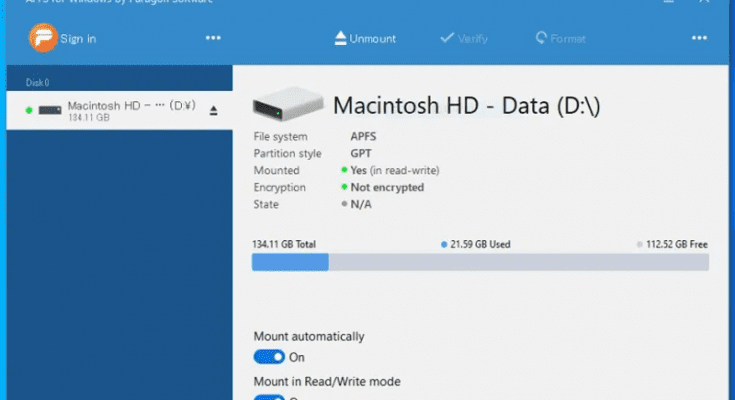Click the 'Mount automatically' label

pos(309,336)
